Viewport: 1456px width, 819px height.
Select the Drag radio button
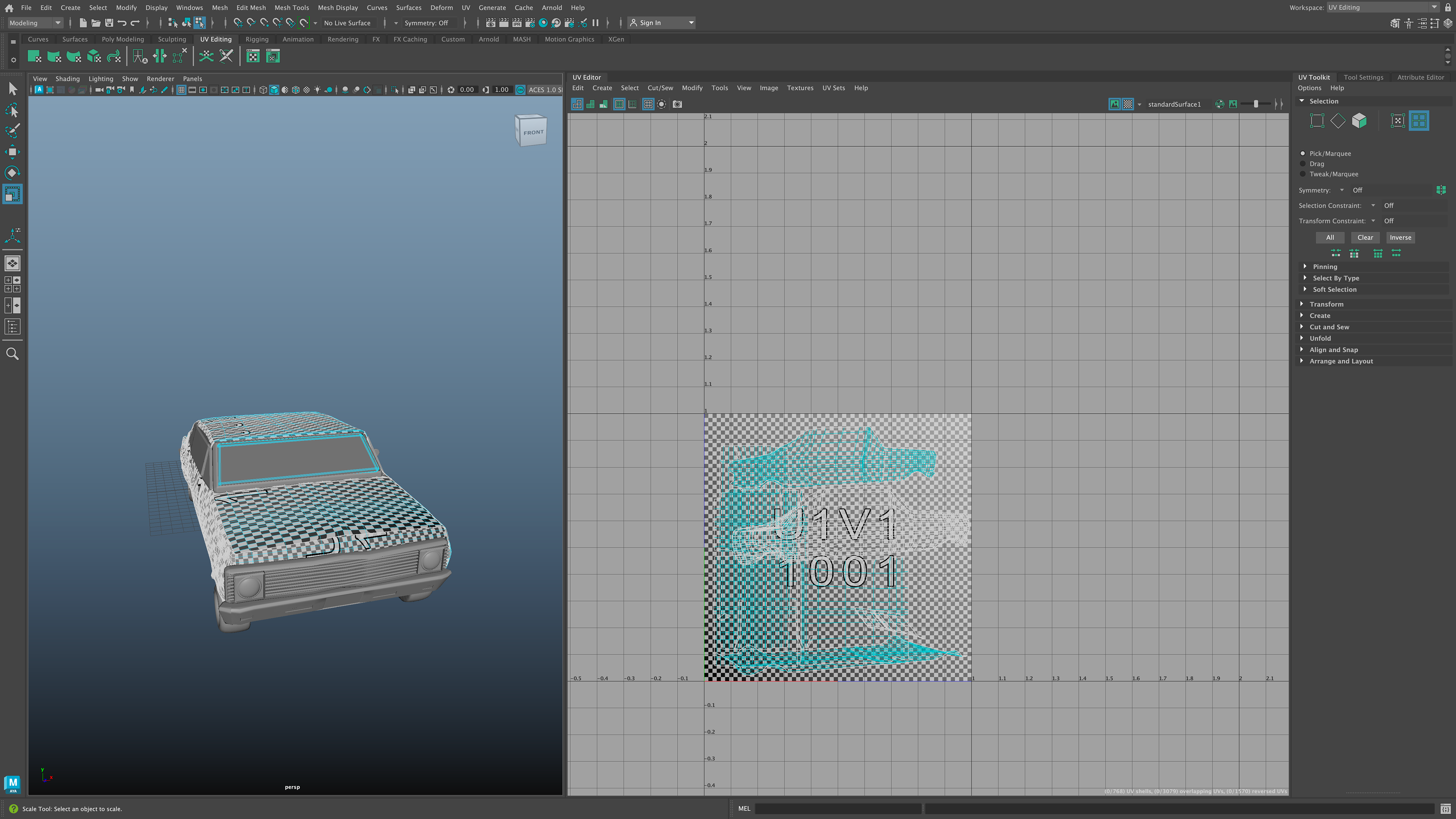(x=1303, y=164)
